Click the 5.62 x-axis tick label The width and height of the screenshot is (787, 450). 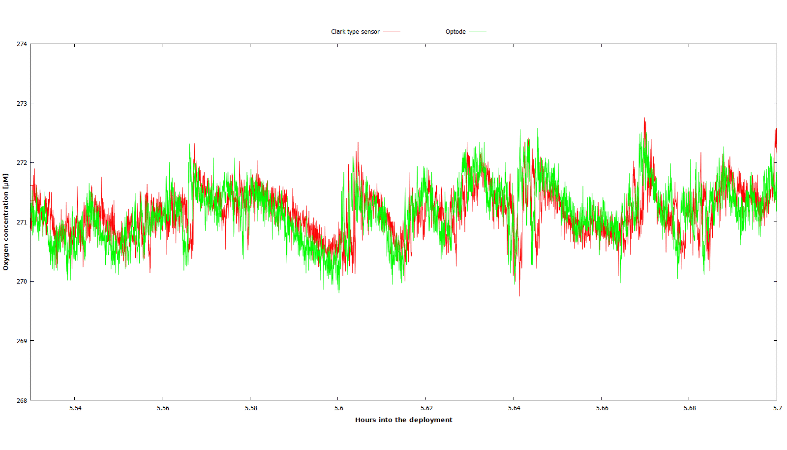[x=426, y=408]
